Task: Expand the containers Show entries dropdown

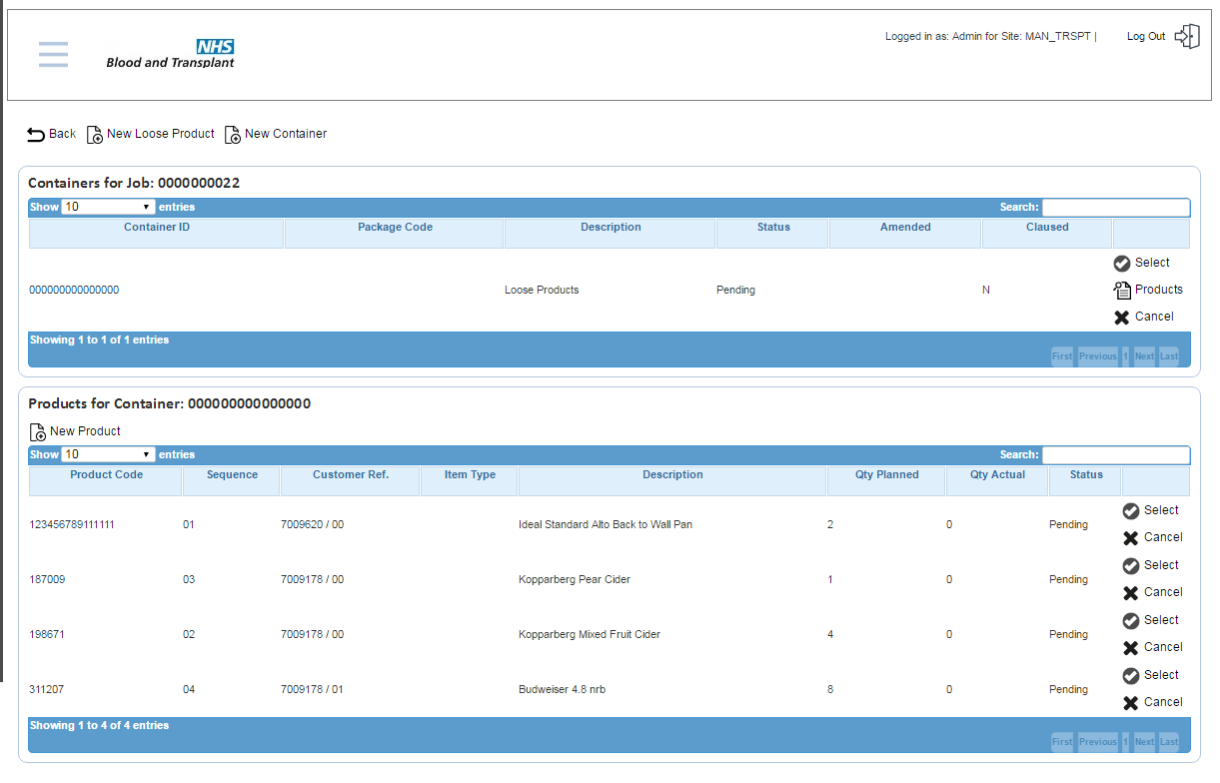Action: click(x=107, y=207)
